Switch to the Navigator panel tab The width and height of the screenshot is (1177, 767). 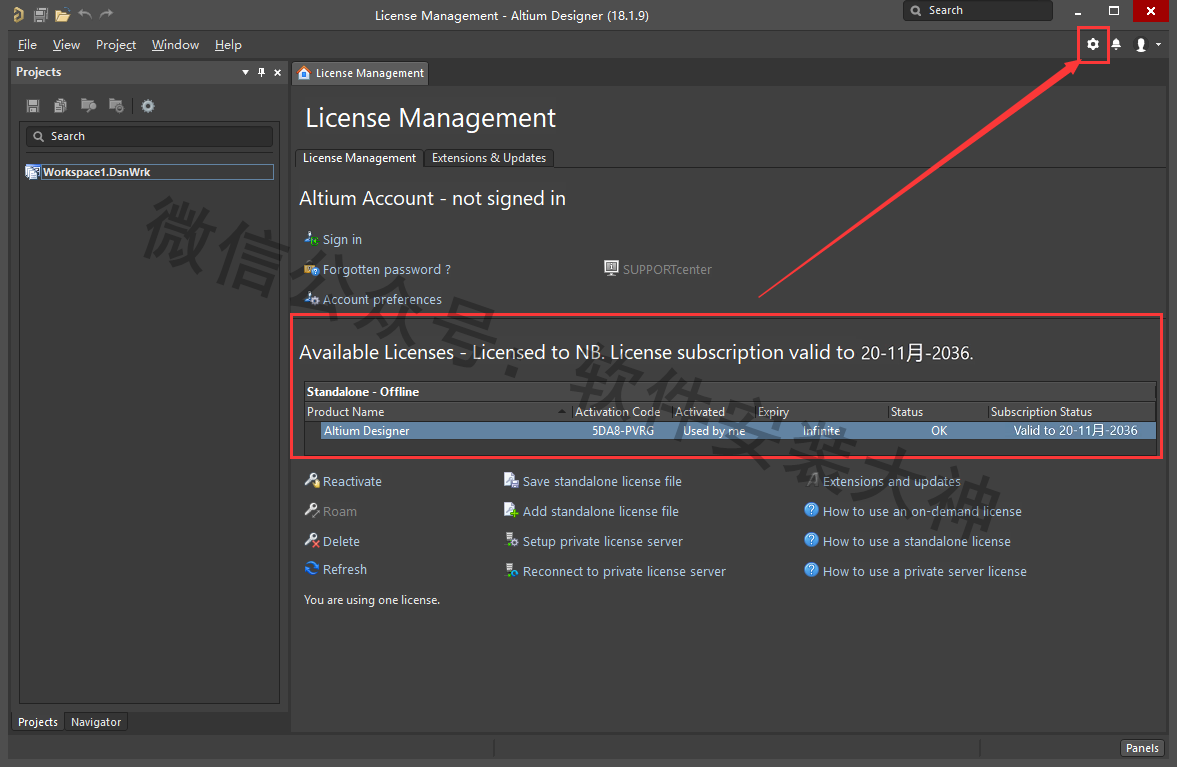coord(96,722)
